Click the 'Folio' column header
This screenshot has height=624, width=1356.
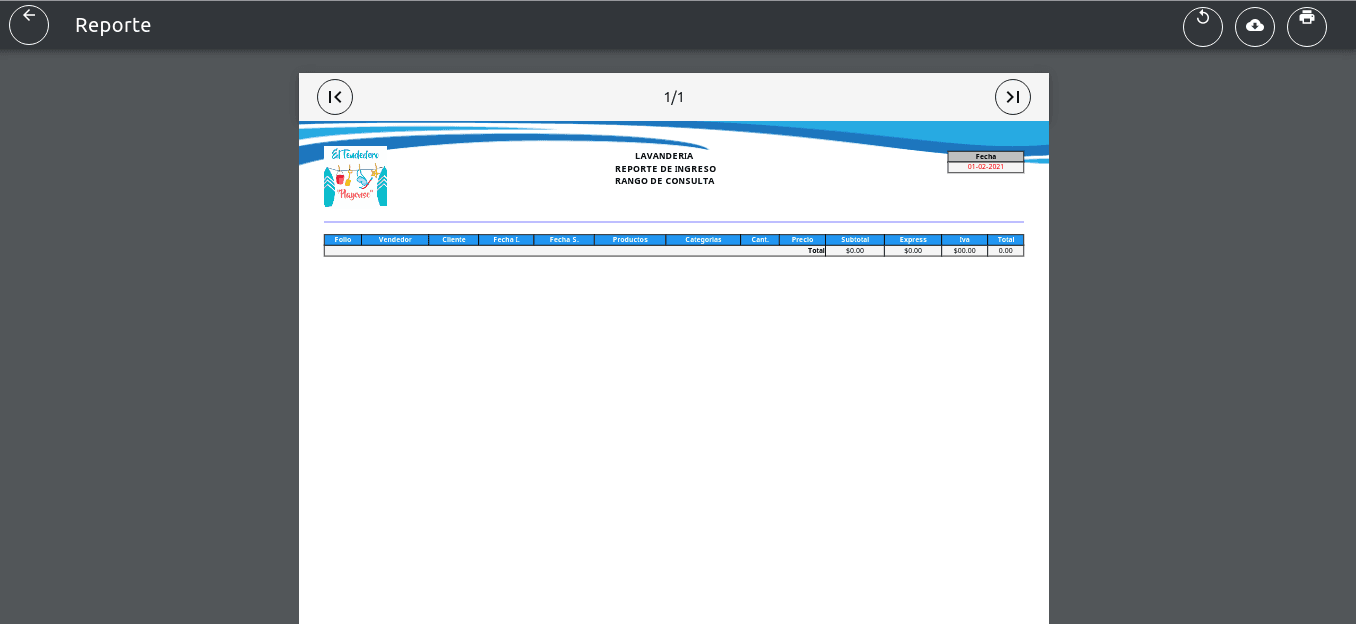coord(343,240)
